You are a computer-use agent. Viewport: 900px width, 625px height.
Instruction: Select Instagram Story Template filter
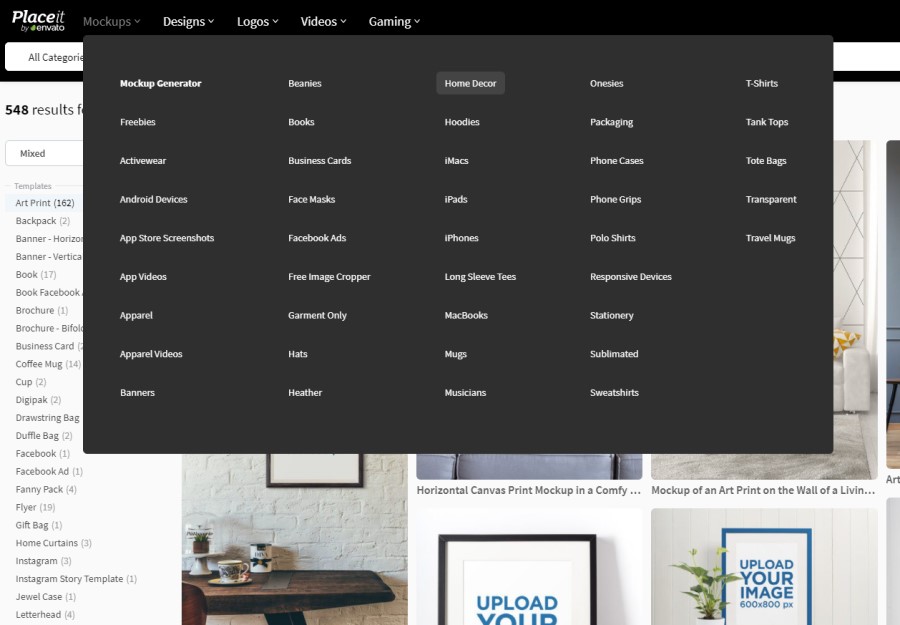tap(76, 579)
